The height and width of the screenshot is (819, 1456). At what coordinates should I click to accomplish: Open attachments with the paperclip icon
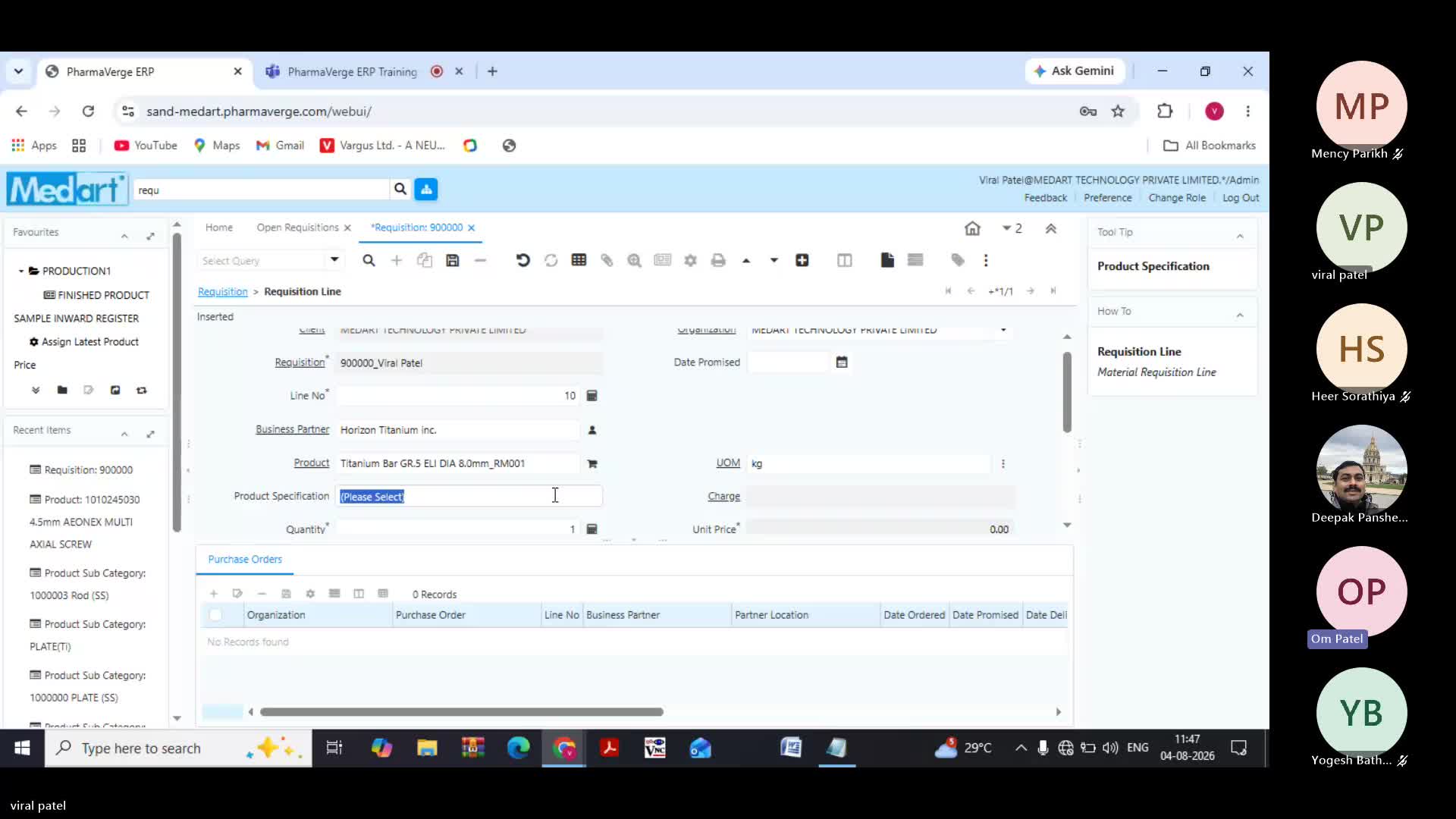click(607, 260)
